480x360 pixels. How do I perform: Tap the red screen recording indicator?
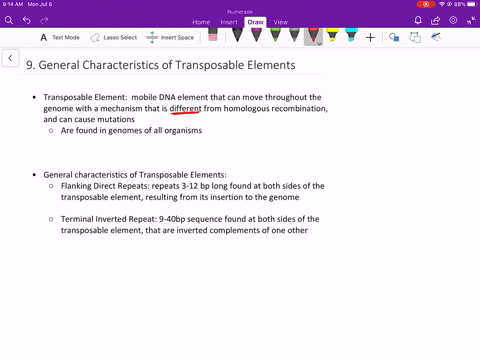[426, 4]
